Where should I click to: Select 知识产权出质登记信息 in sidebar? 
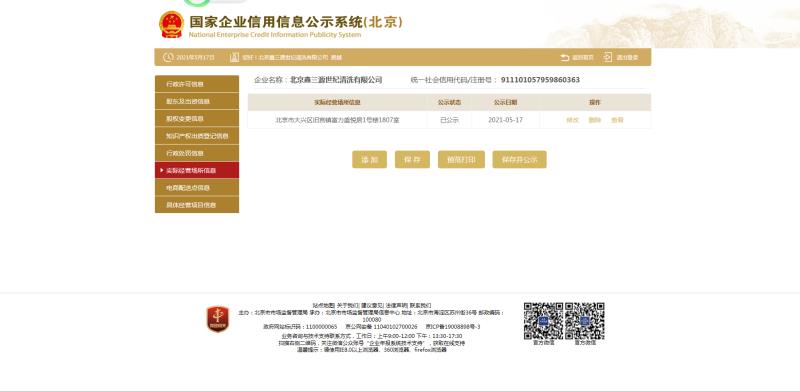[x=197, y=136]
